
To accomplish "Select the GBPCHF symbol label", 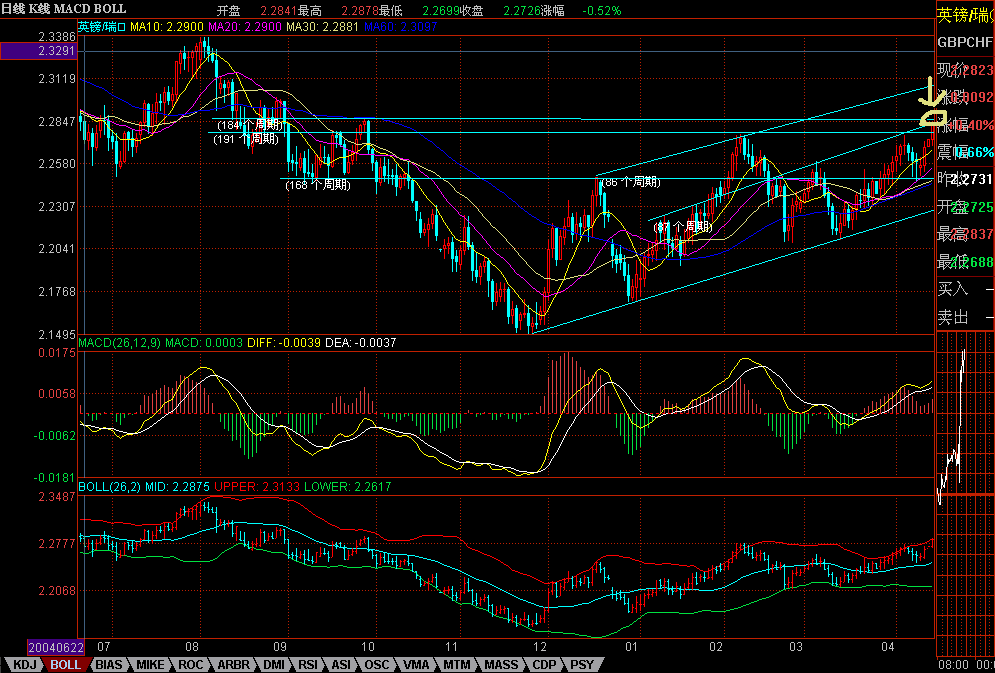I will pos(965,43).
